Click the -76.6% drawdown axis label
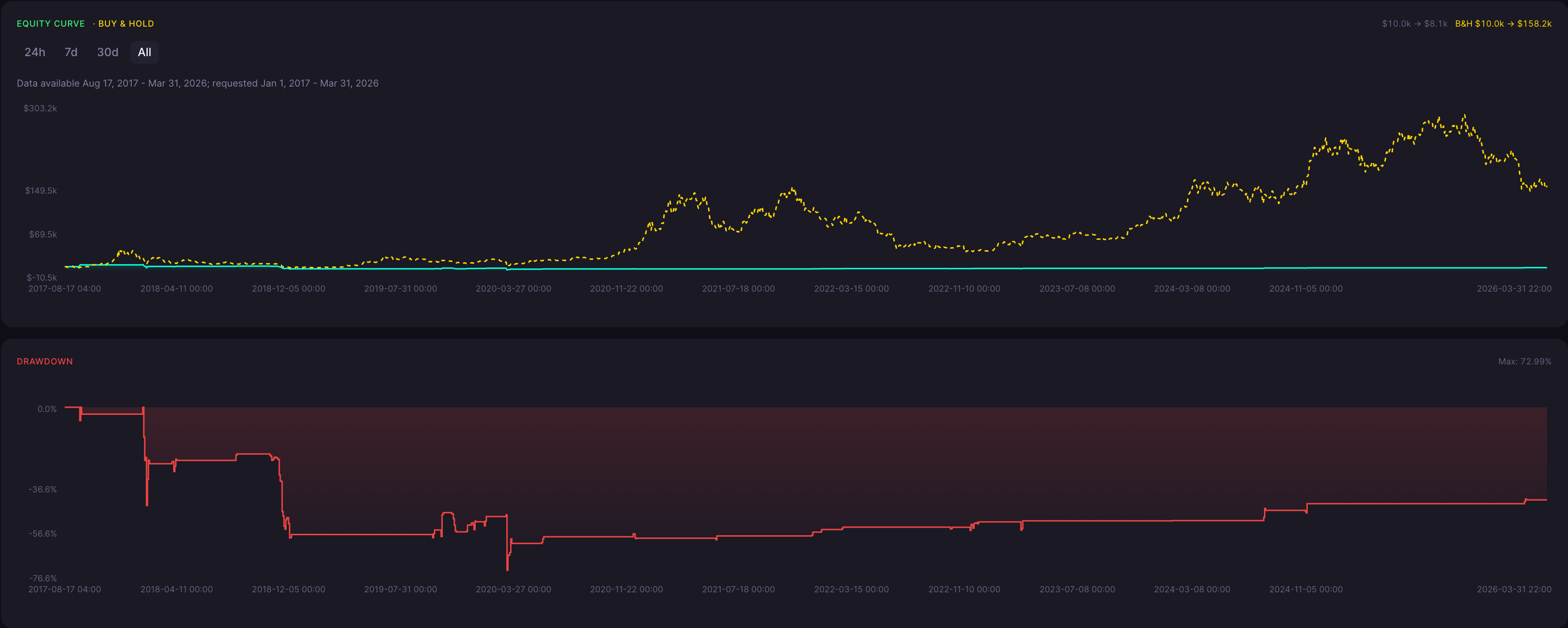 43,578
